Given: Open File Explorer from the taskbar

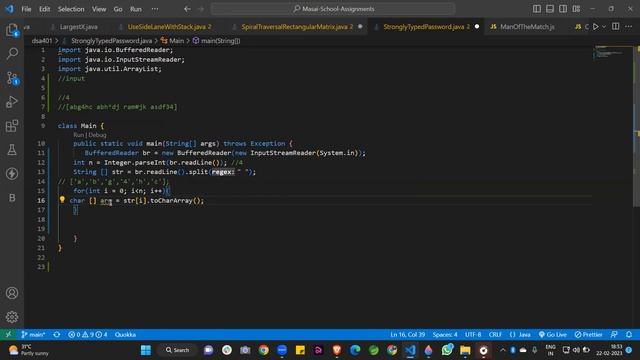Looking at the screenshot, I should (465, 350).
